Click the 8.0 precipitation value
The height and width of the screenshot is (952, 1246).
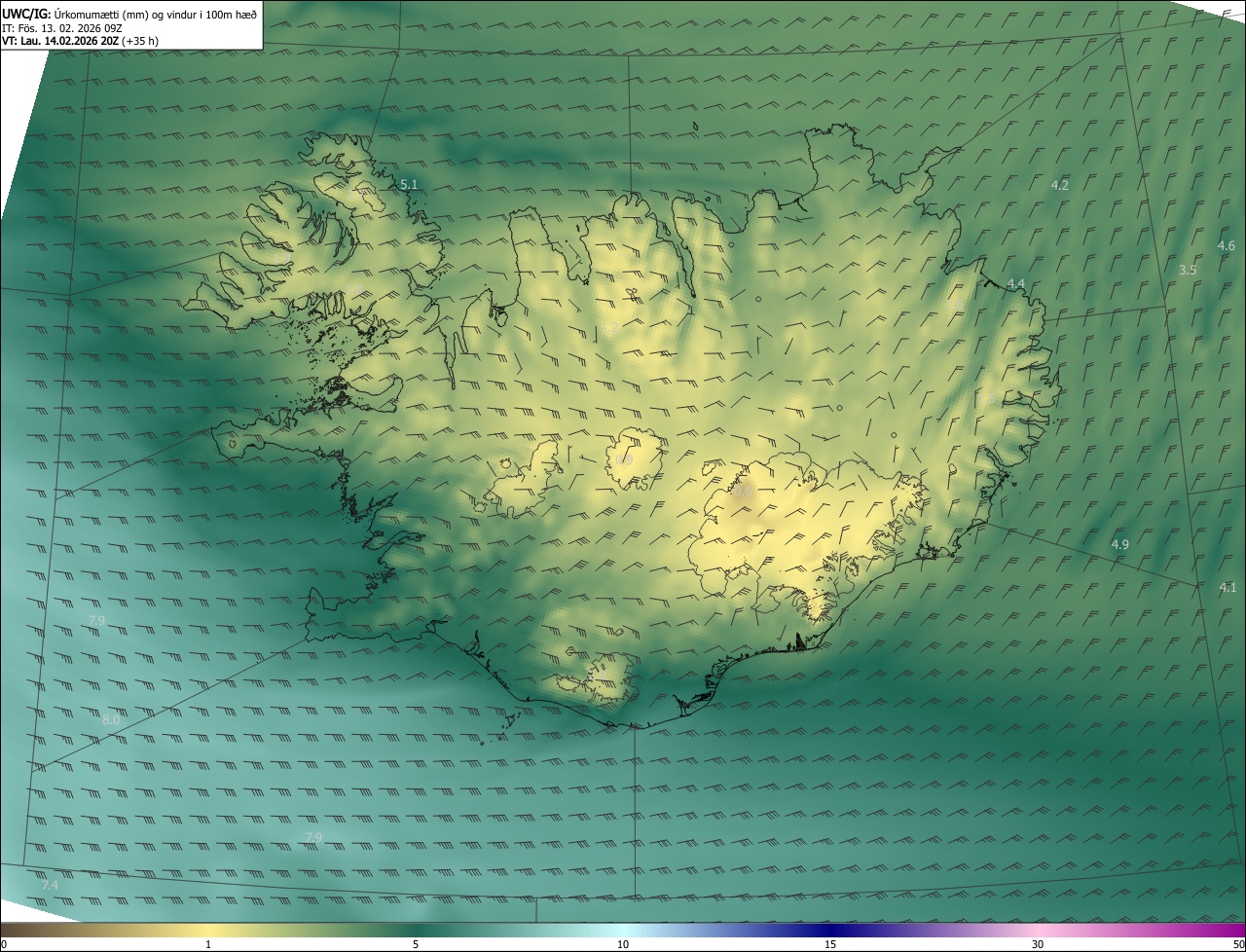click(111, 720)
